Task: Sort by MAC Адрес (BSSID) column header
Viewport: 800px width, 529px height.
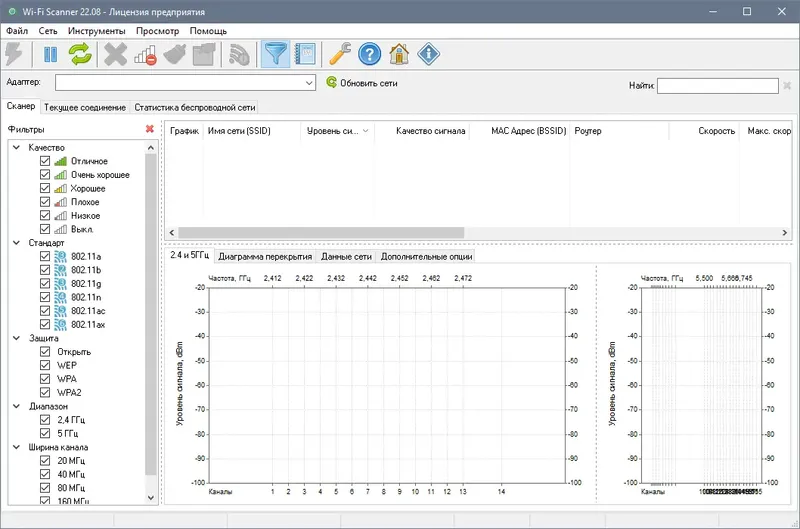Action: click(x=519, y=131)
